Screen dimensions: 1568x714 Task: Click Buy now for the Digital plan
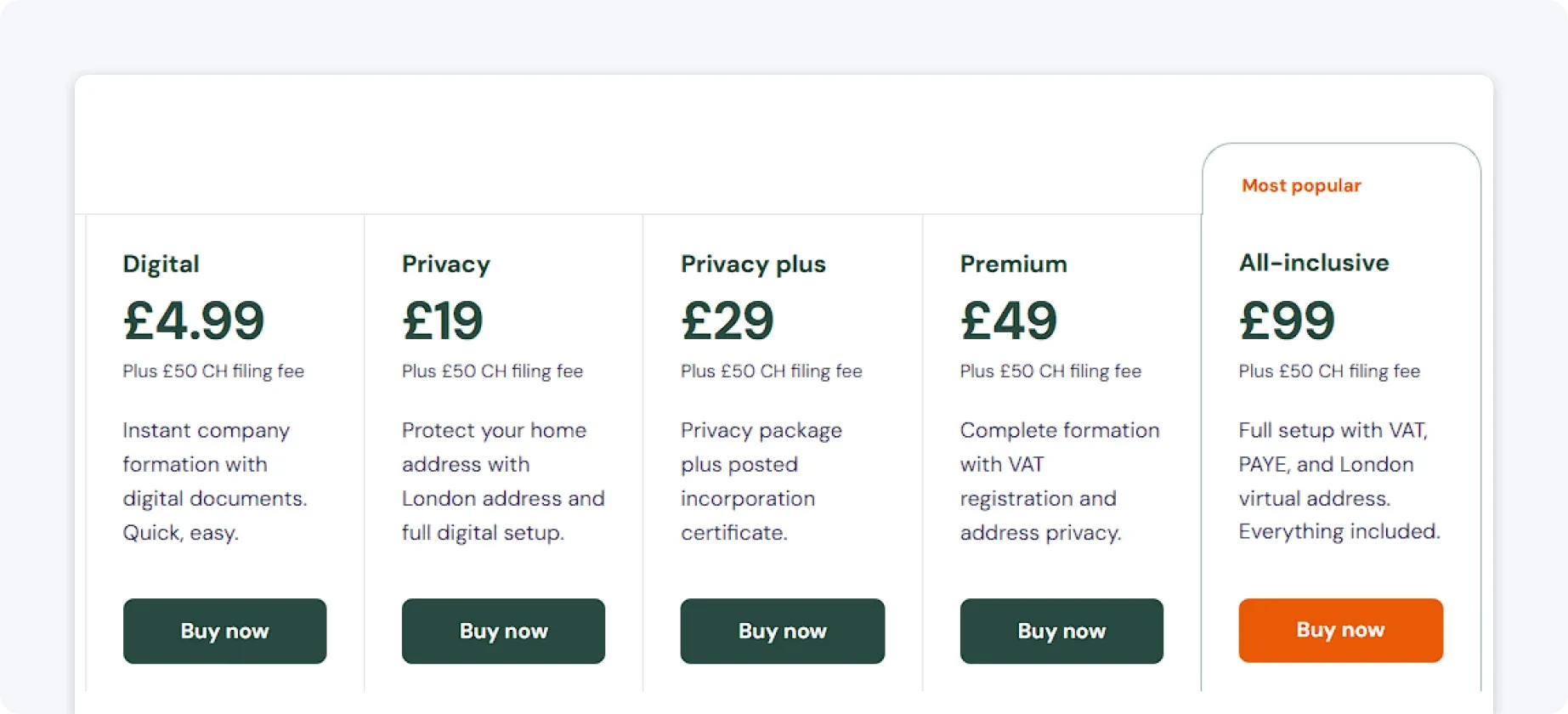point(224,631)
